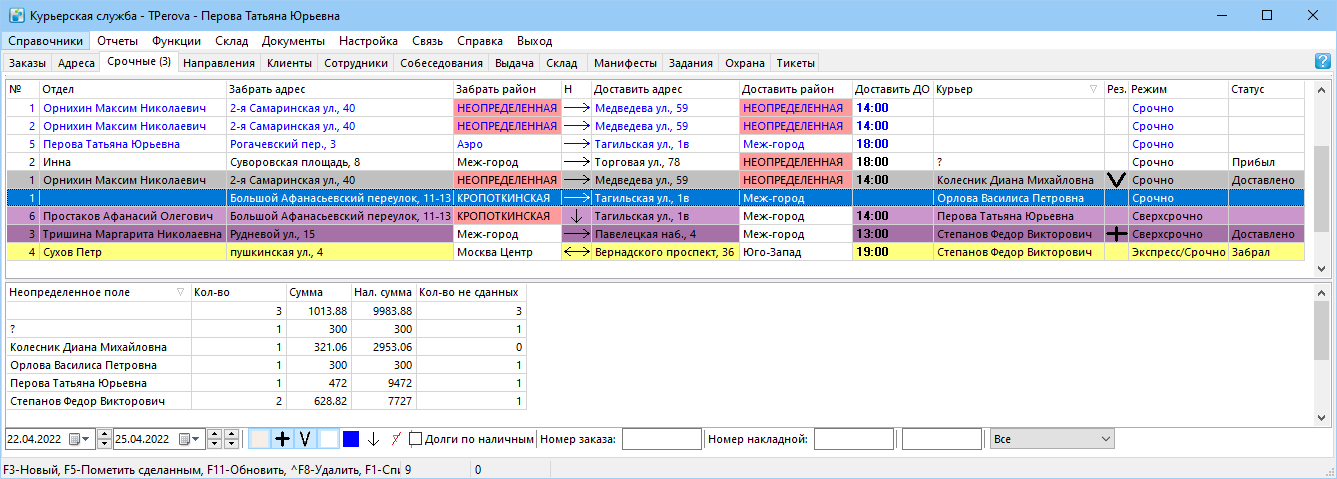Click the arrow icon in Инна row
This screenshot has height=479, width=1337.
click(x=576, y=162)
